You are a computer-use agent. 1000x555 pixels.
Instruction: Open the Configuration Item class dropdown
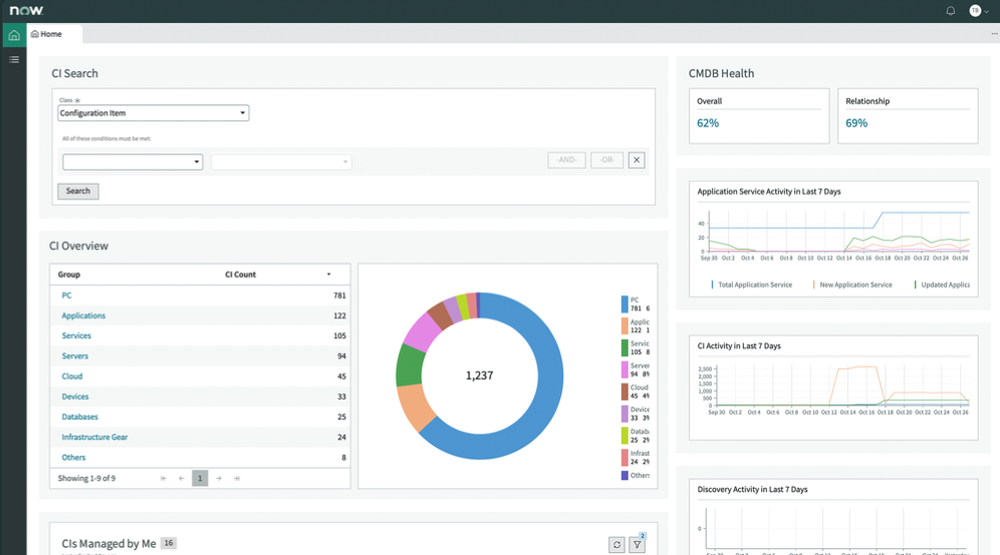click(x=153, y=113)
